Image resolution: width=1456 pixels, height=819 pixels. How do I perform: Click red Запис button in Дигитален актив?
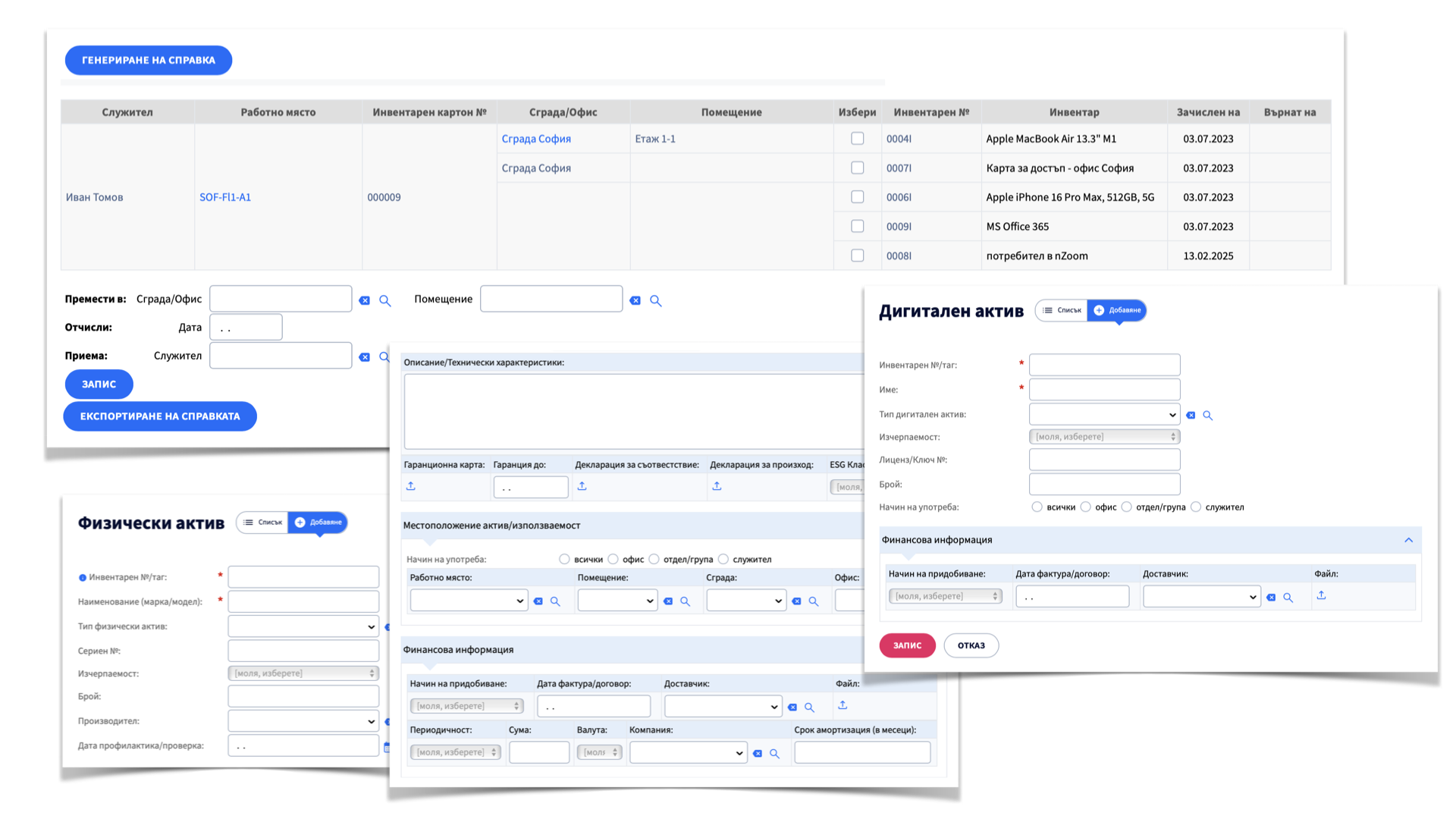click(x=908, y=645)
